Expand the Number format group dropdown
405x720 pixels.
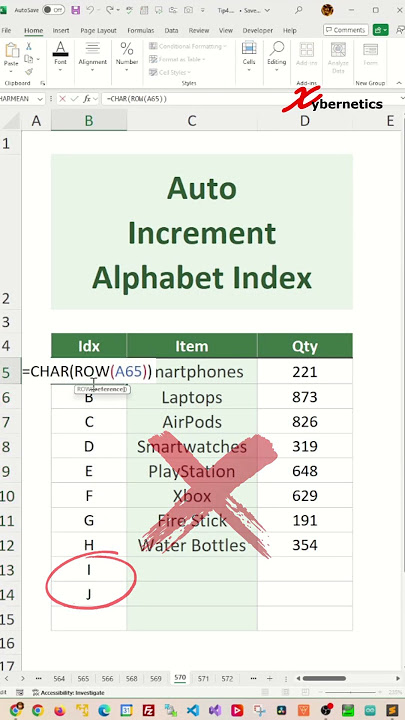(127, 70)
